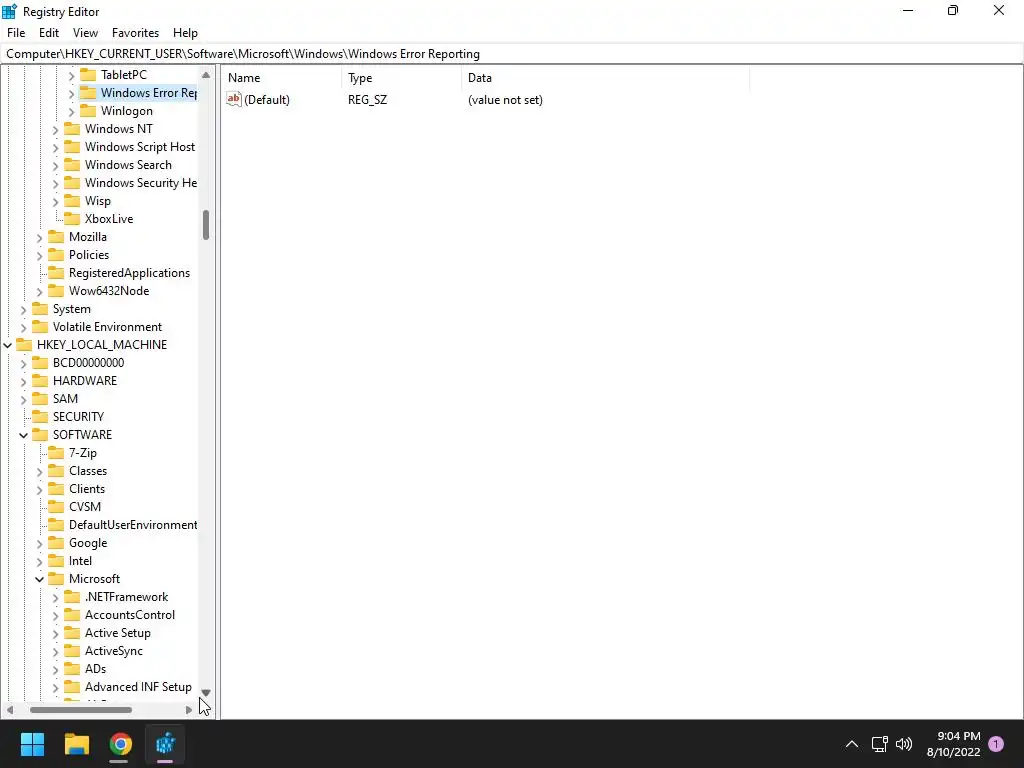Viewport: 1024px width, 768px height.
Task: Click the horizontal scroll left arrow
Action: pyautogui.click(x=10, y=710)
